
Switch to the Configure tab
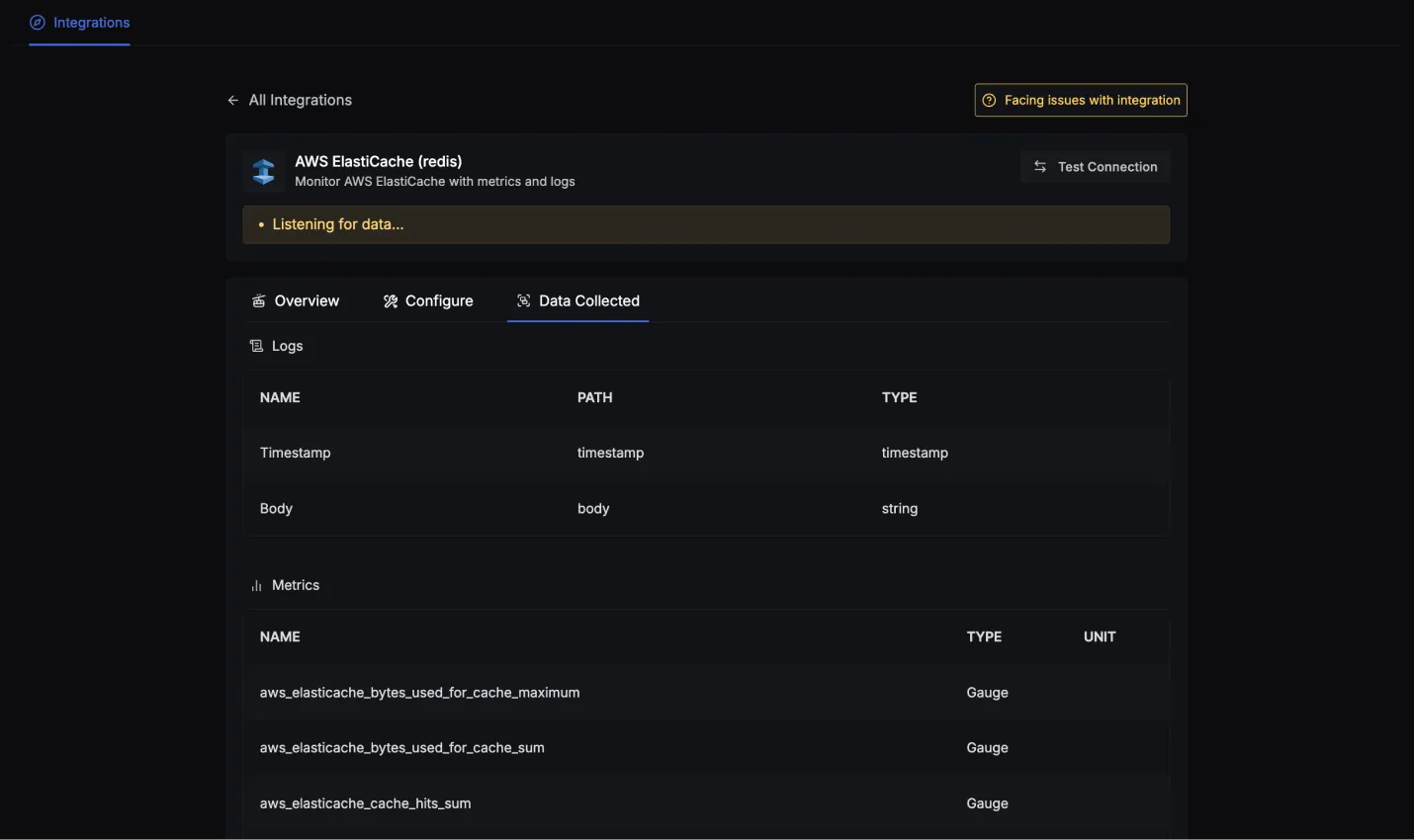tap(428, 301)
